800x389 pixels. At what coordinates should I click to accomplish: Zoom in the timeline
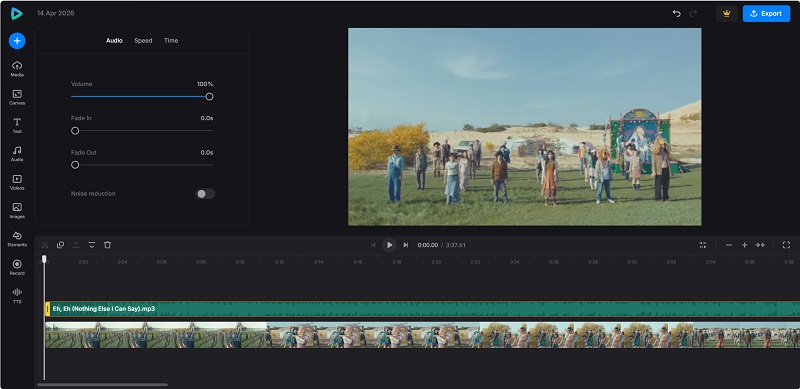744,245
